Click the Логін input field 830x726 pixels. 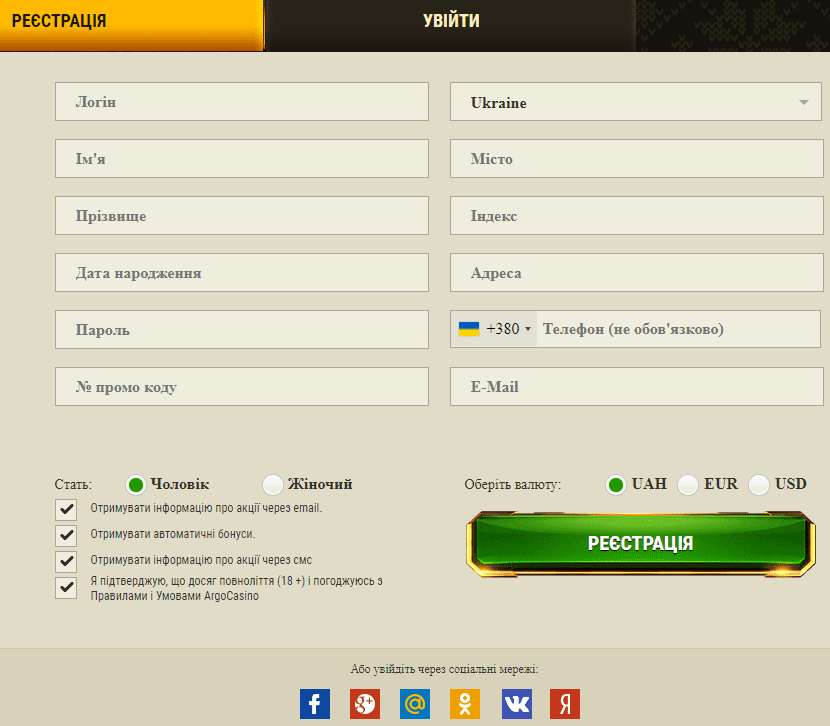[242, 102]
